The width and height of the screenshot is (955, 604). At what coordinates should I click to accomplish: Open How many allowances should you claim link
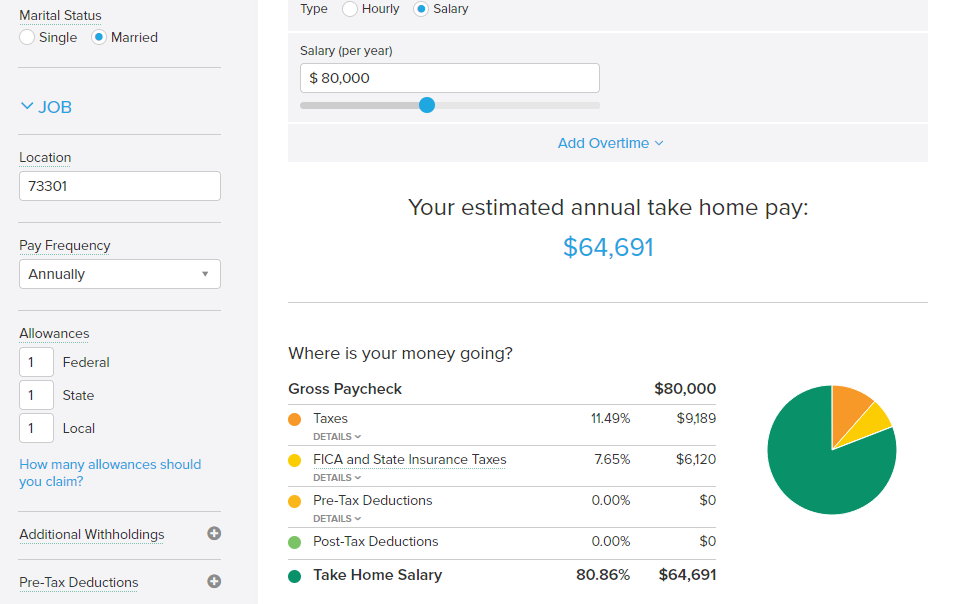[x=110, y=472]
